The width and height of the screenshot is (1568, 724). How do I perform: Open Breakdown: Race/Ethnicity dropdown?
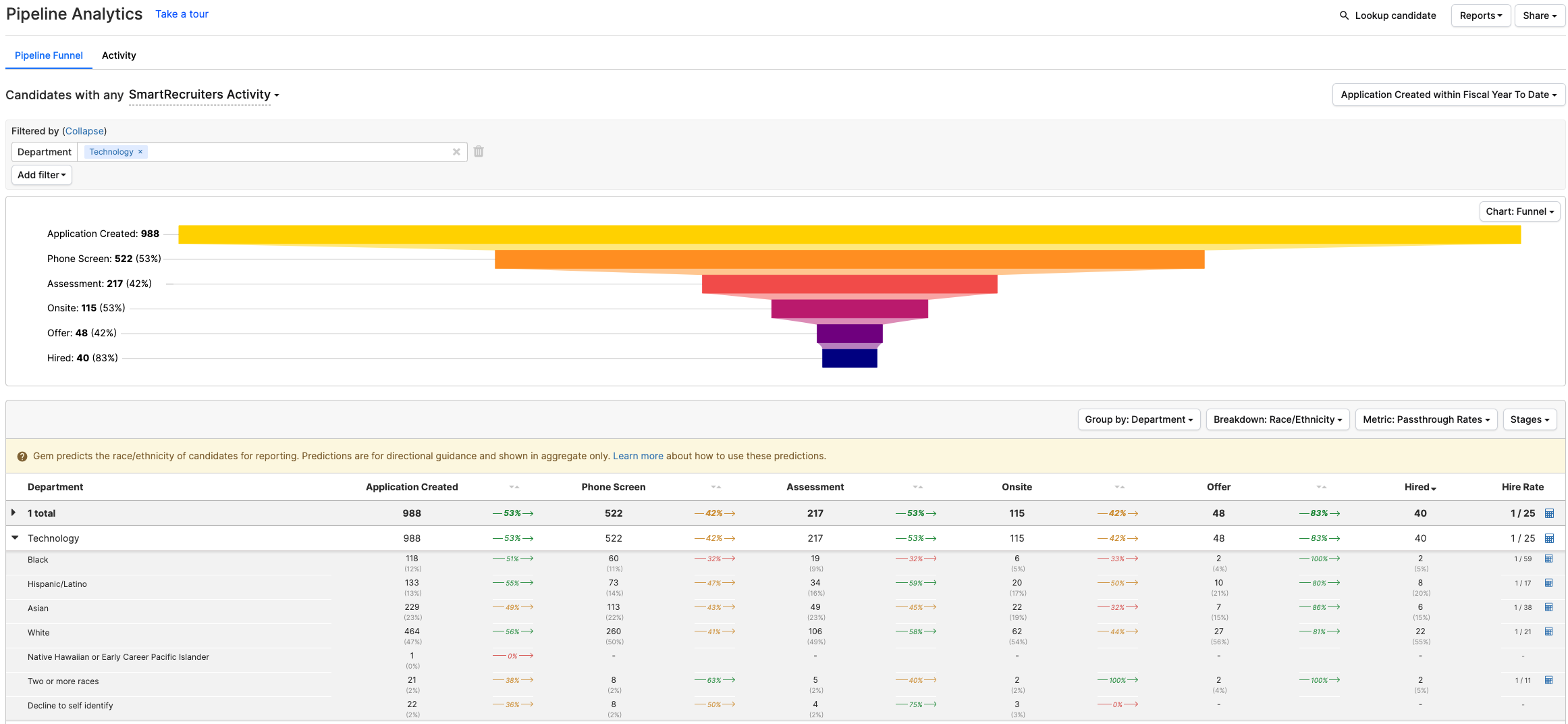[1277, 419]
